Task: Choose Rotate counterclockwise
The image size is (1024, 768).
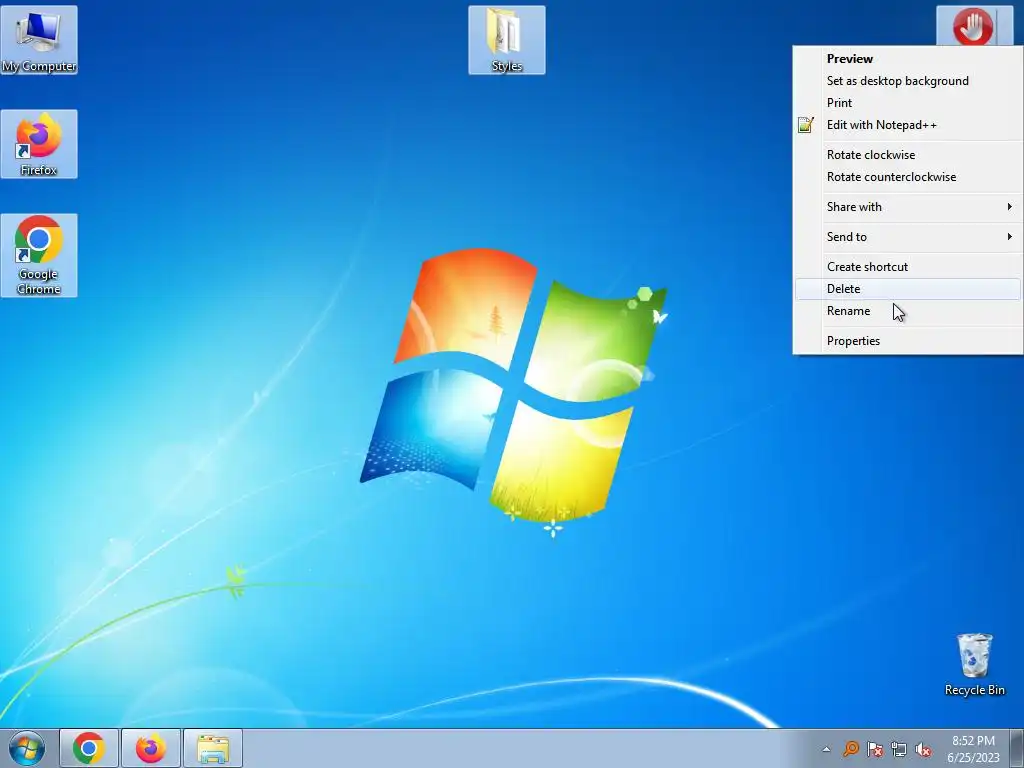Action: (908, 177)
